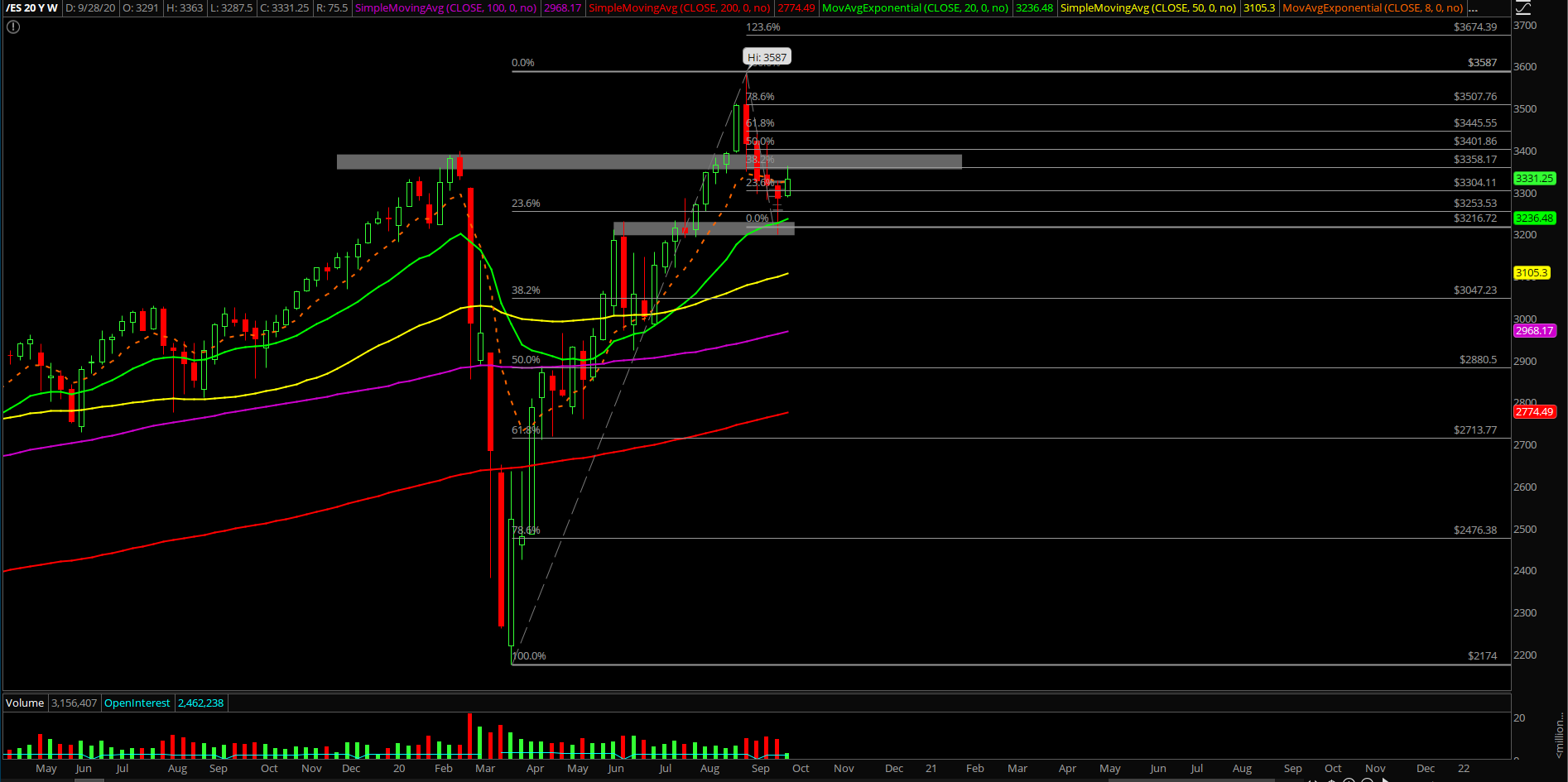The height and width of the screenshot is (782, 1568).
Task: Click the horizontal time scrollbar at bottom
Action: 662,779
